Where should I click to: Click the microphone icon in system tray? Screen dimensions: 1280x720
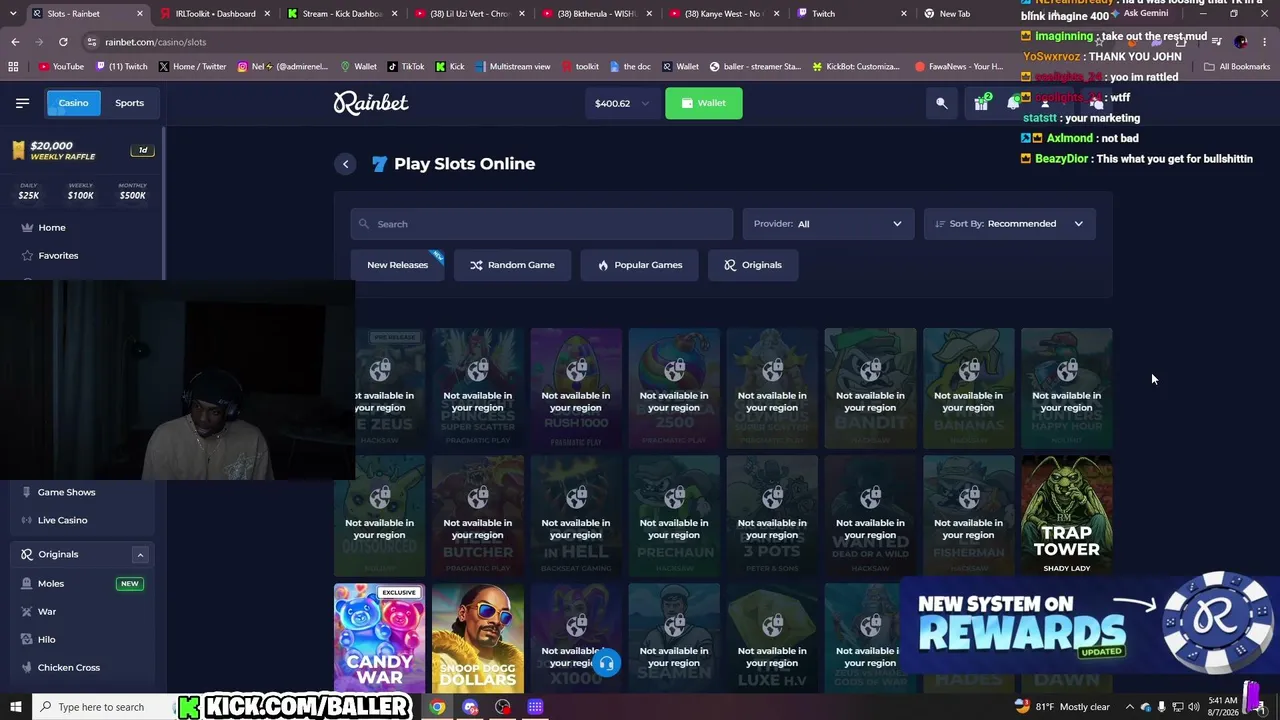click(x=1161, y=707)
